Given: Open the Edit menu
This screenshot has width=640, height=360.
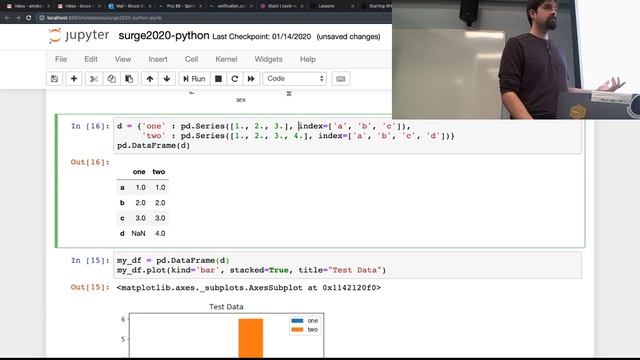Looking at the screenshot, I should pos(91,59).
